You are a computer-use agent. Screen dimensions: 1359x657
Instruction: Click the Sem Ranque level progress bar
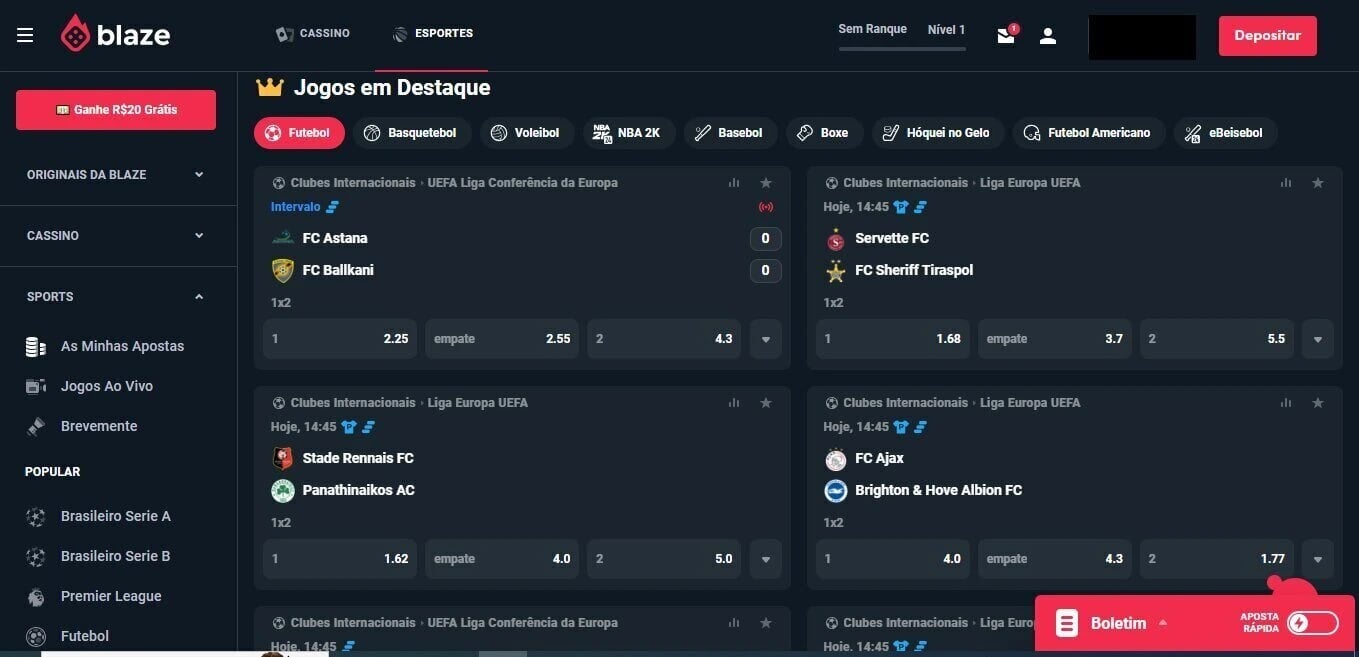(x=902, y=48)
